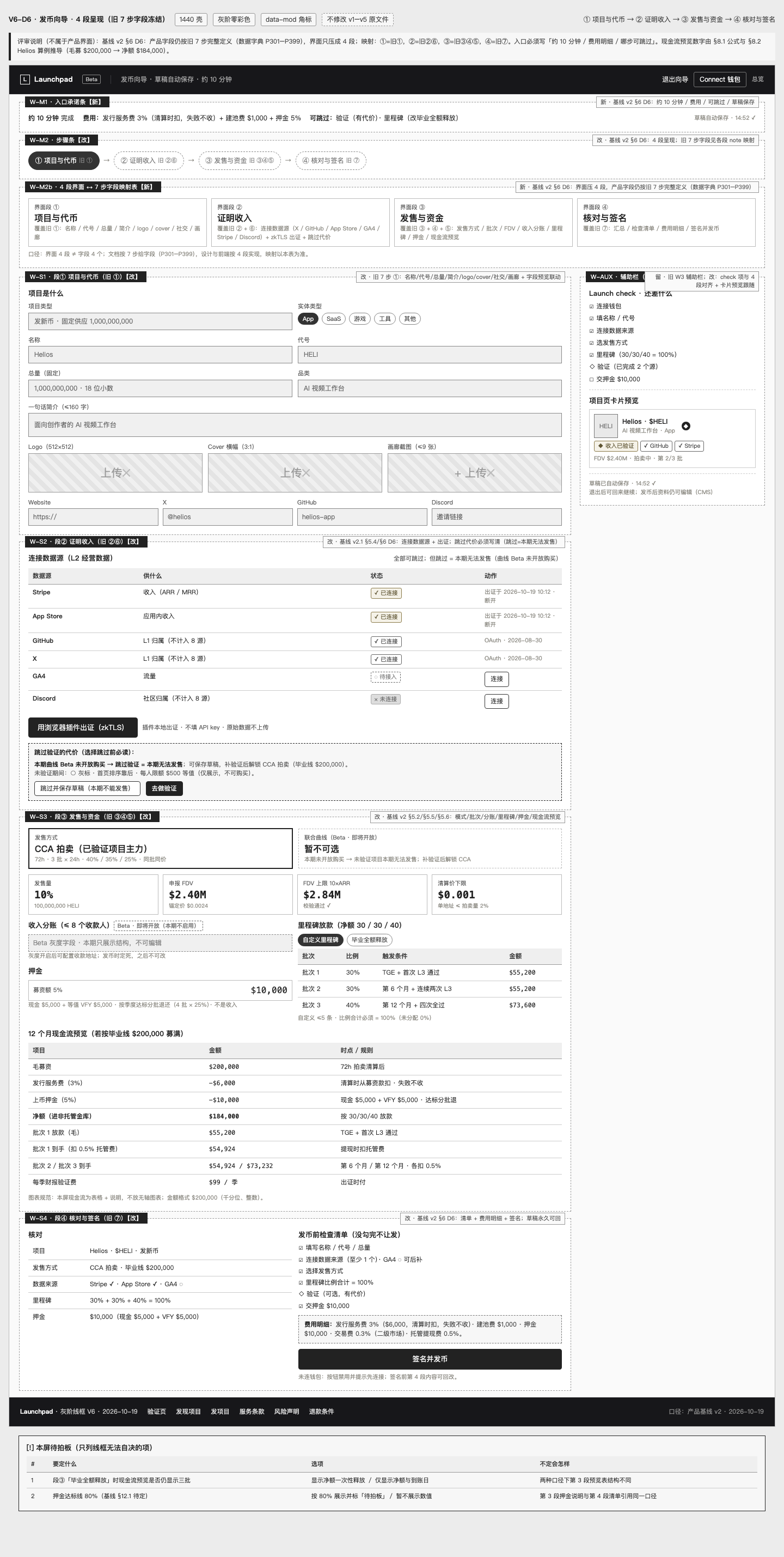Select step ① 项目与代币 in the step strip

click(63, 161)
